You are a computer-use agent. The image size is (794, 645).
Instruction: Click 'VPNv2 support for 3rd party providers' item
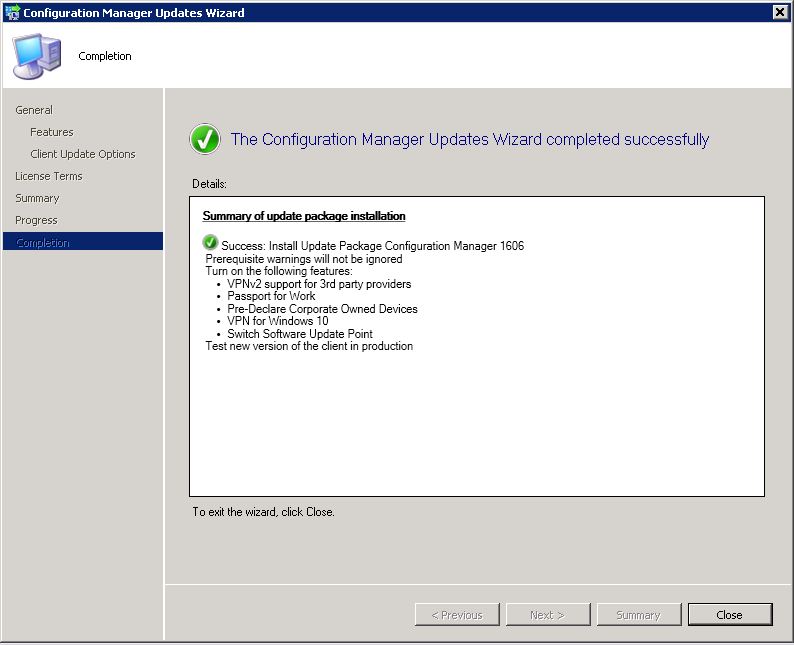[x=319, y=284]
